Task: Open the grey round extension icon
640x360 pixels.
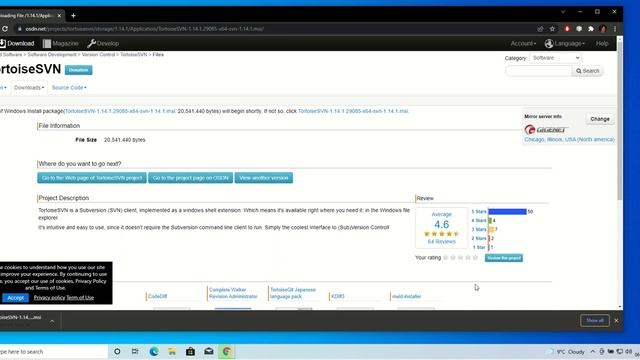Action: (579, 29)
